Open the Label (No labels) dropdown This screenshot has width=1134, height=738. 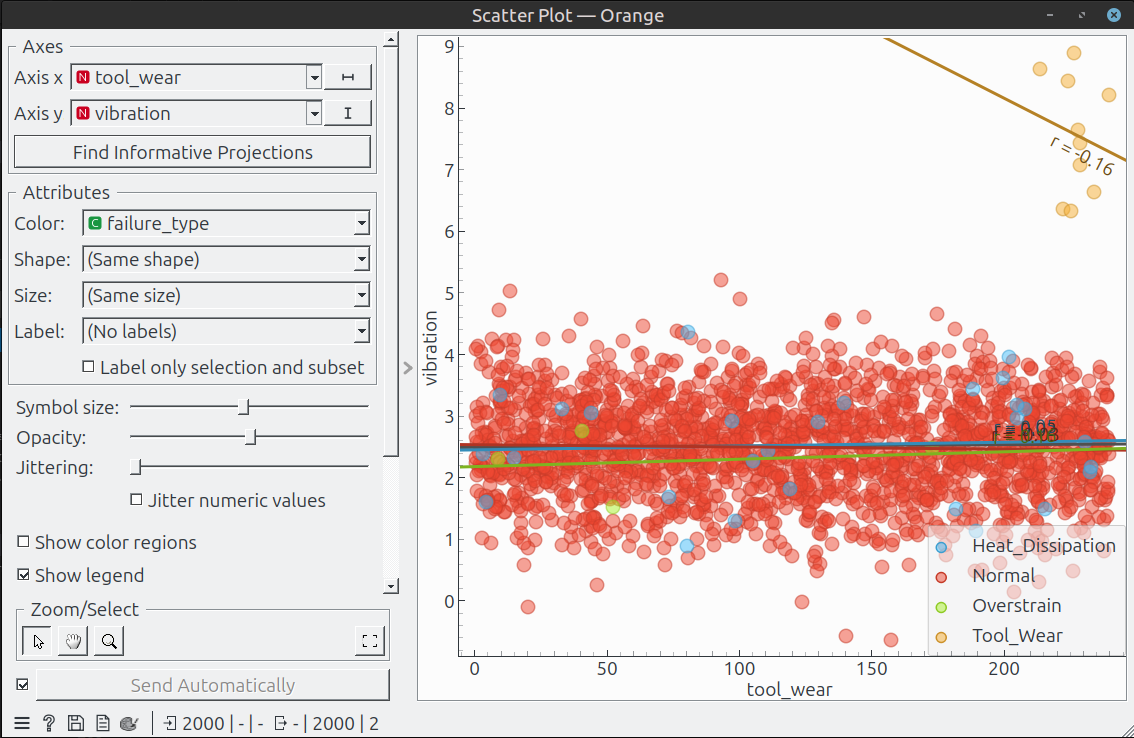[226, 331]
